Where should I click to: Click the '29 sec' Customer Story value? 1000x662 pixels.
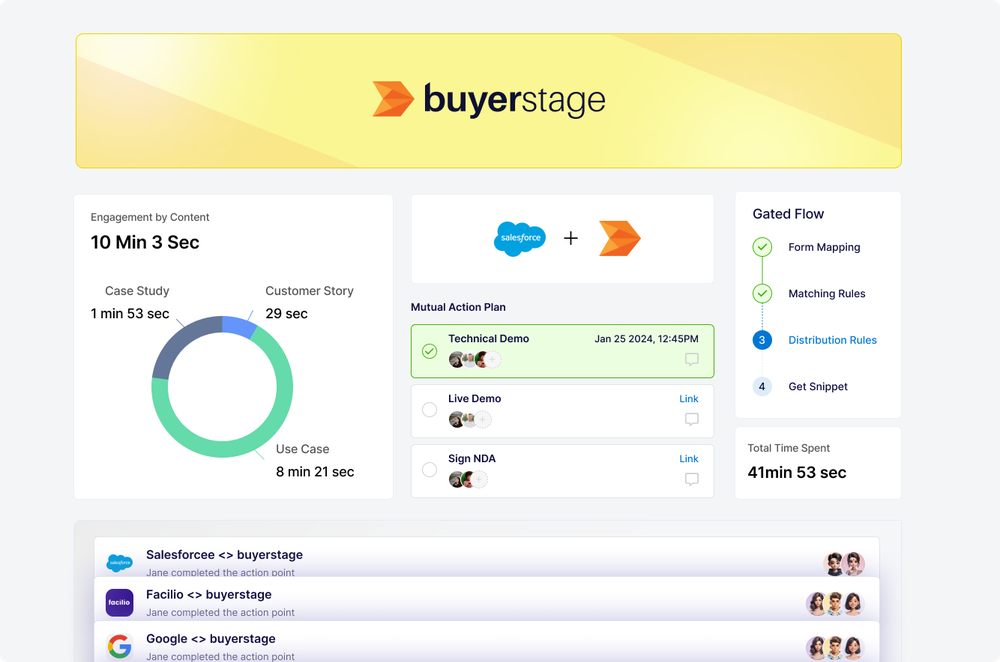(x=286, y=314)
